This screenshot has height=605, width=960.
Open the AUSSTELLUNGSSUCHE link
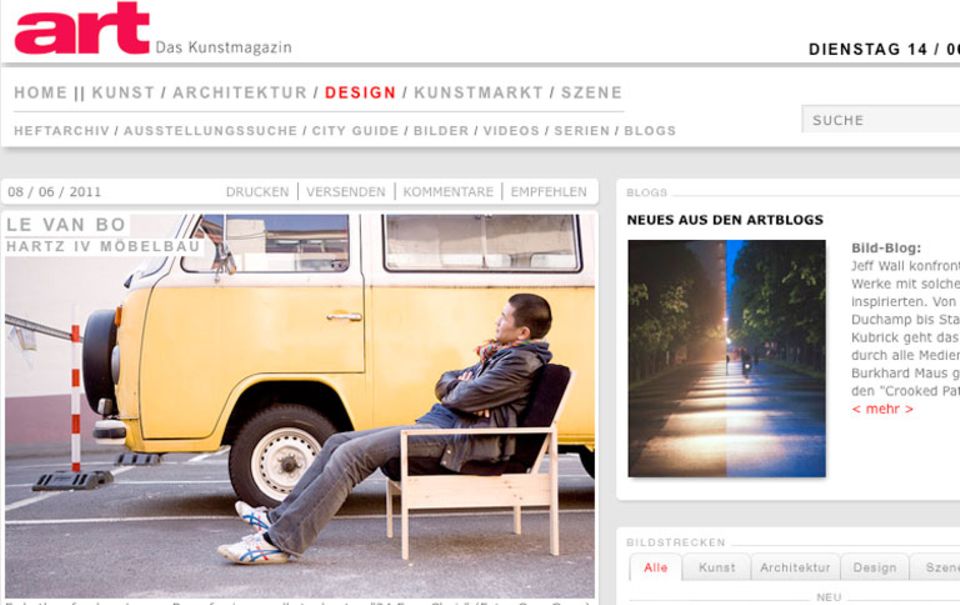[x=210, y=131]
